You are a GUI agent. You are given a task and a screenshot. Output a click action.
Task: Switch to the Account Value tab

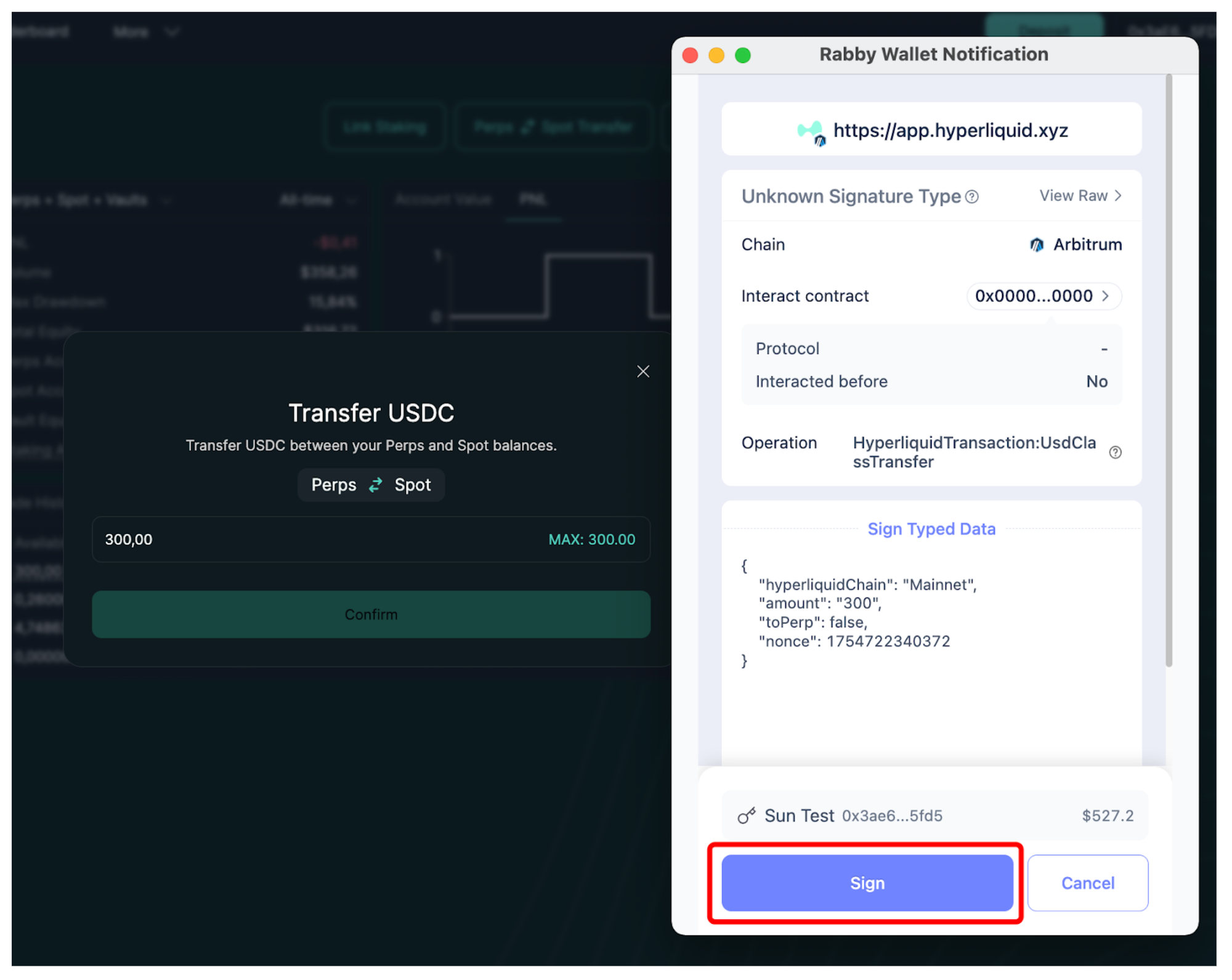[443, 200]
